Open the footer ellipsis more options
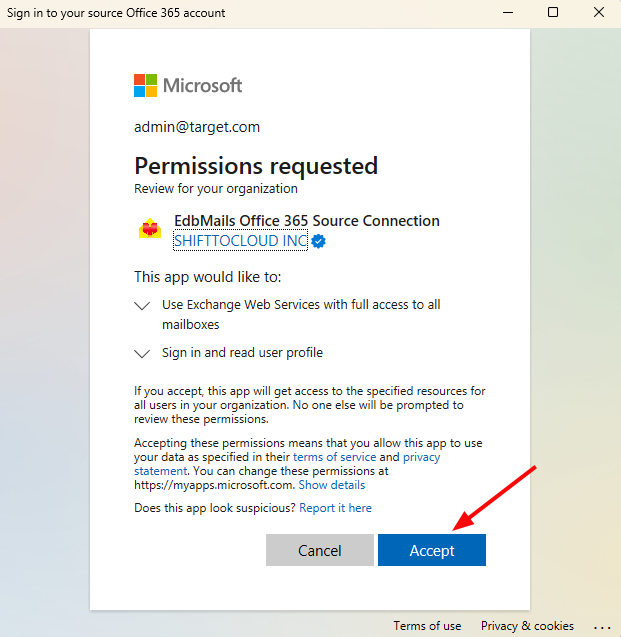Viewport: 621px width, 637px height. click(x=602, y=628)
